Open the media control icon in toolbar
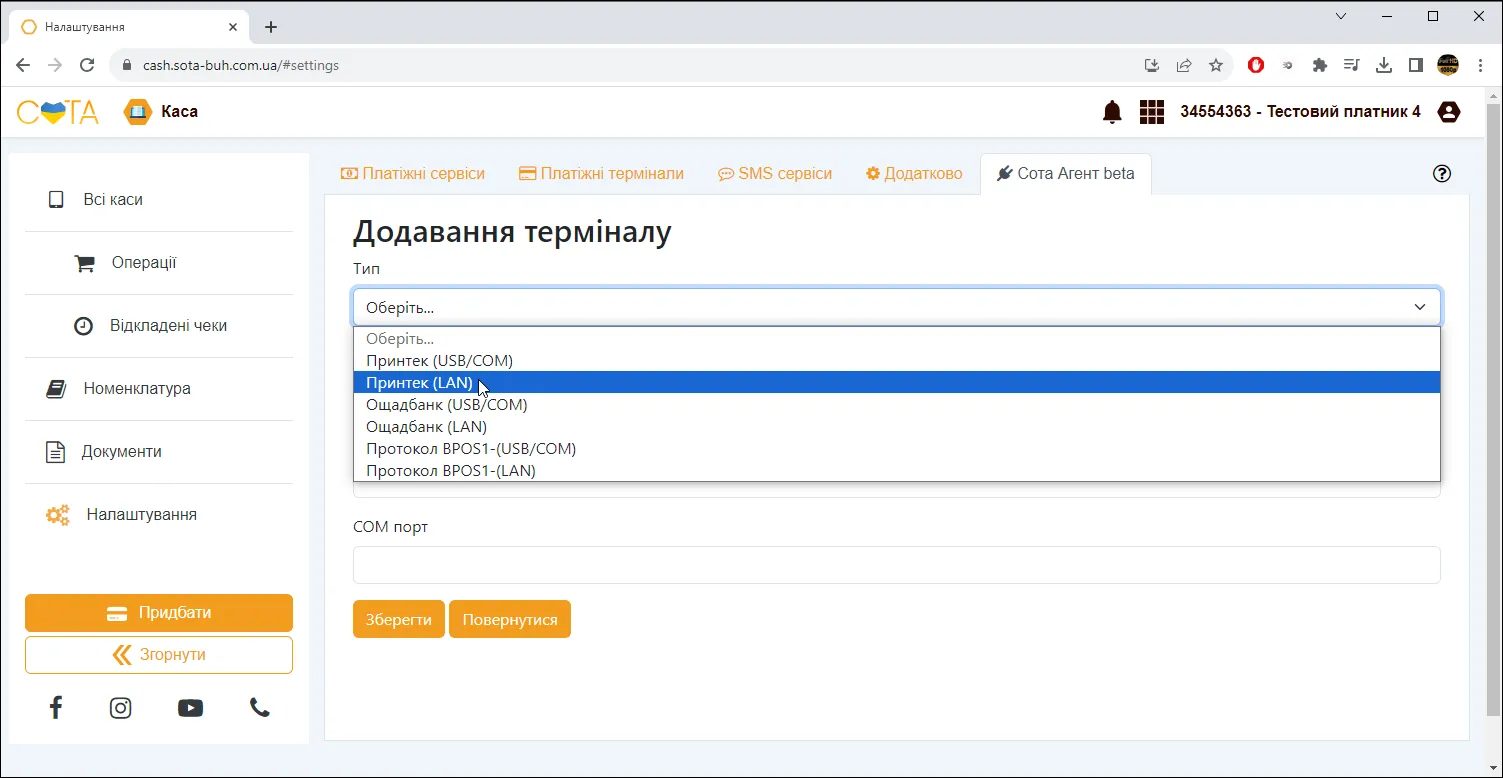The image size is (1503, 778). click(x=1352, y=65)
